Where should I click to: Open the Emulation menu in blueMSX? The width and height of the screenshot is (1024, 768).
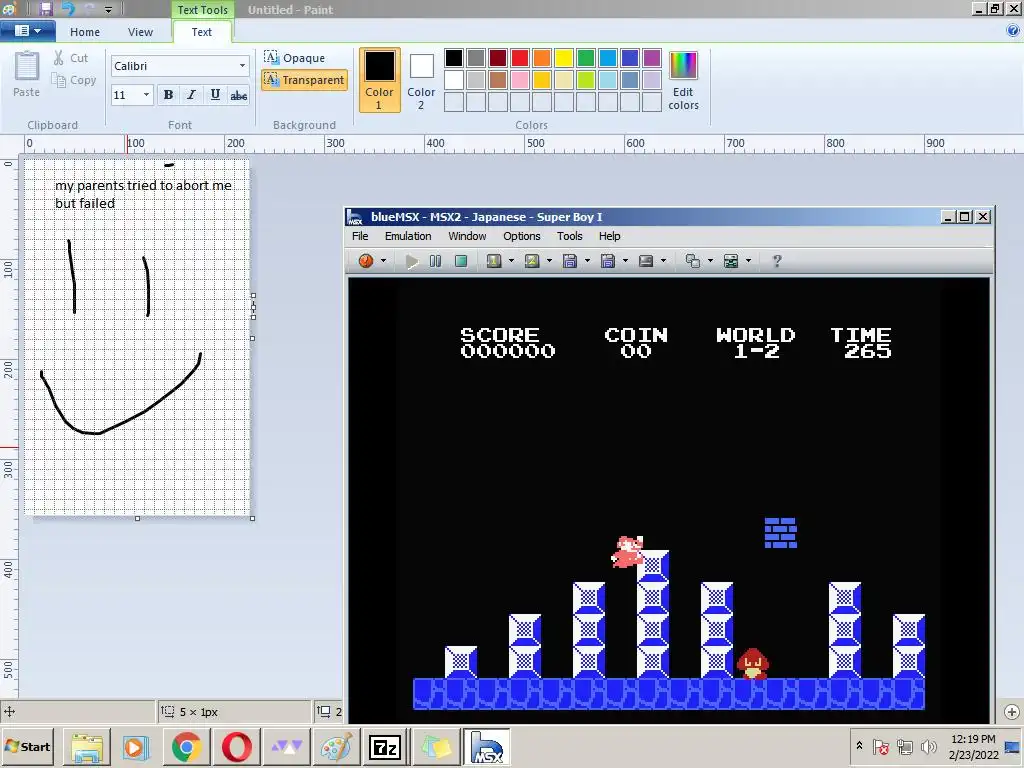[408, 236]
